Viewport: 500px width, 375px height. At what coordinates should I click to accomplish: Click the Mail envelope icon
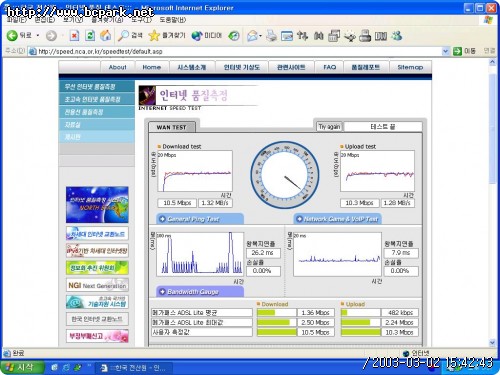click(253, 36)
